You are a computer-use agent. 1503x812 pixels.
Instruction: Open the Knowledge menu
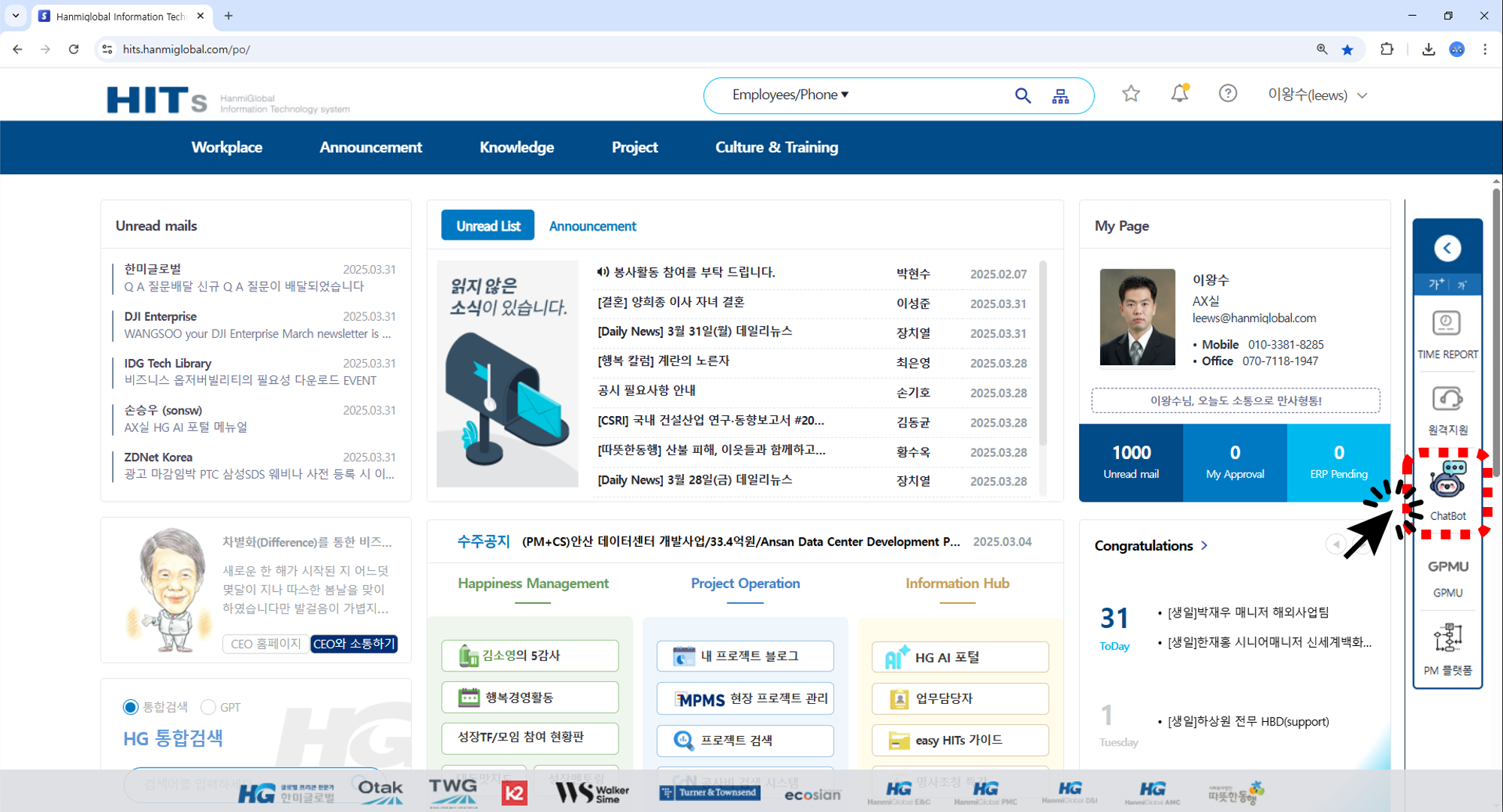point(517,147)
